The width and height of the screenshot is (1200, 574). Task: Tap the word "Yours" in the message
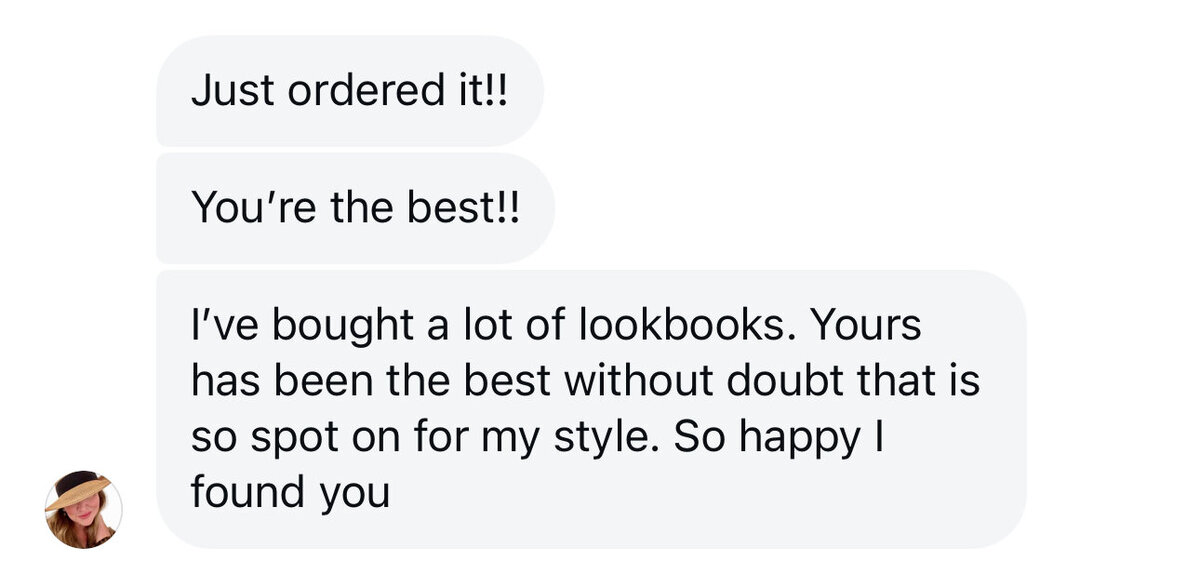coord(868,326)
